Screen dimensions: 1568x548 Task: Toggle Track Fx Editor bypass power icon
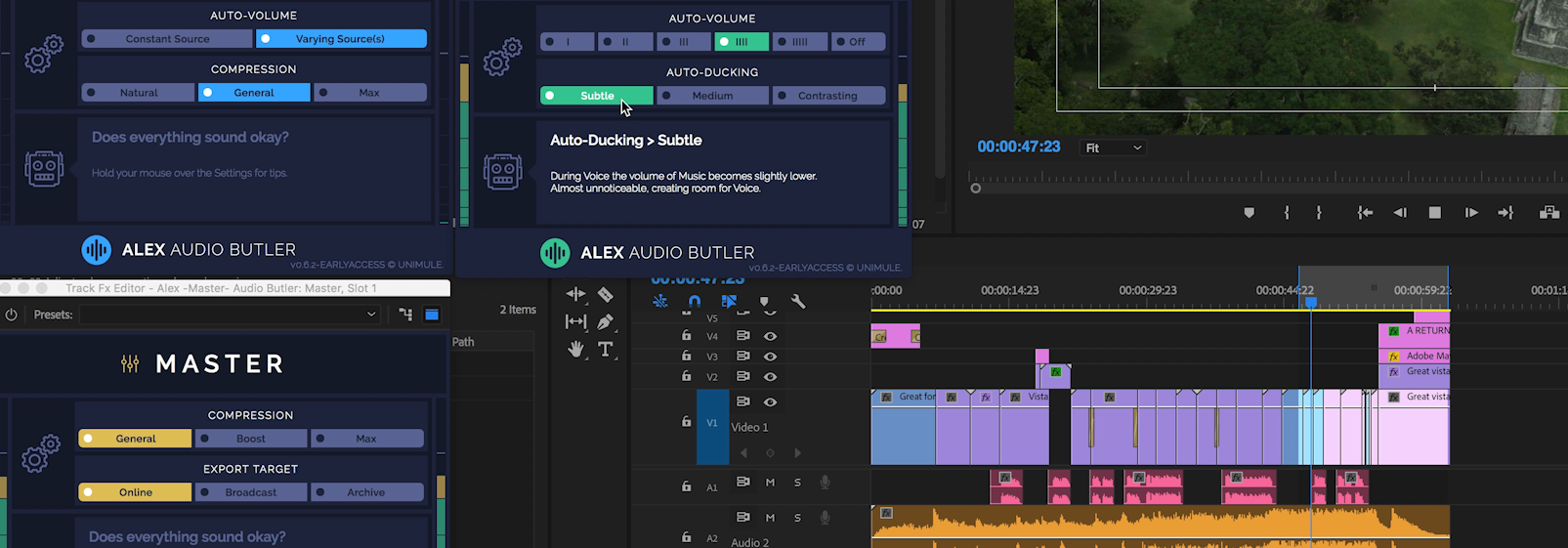(x=12, y=315)
